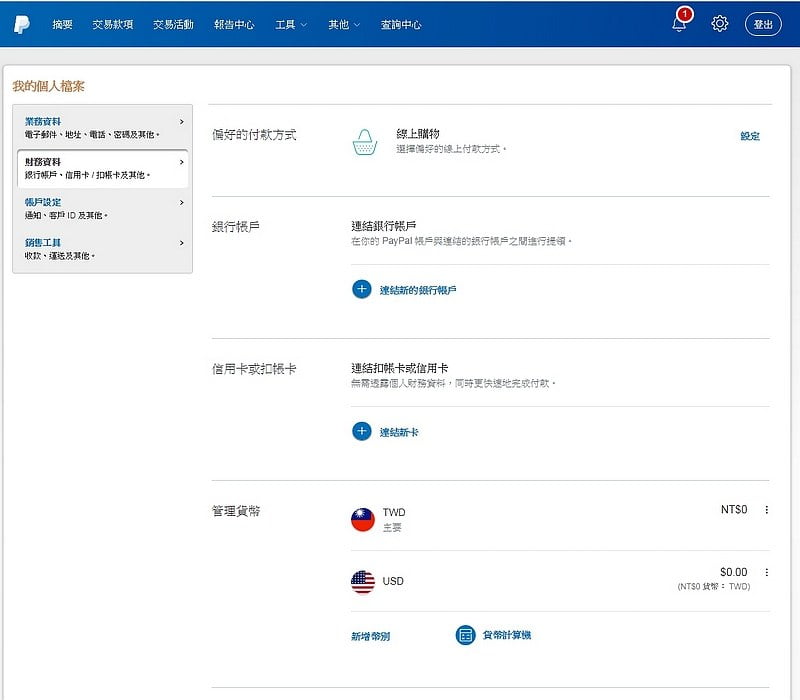This screenshot has height=700, width=800.
Task: Open settings via the gear icon
Action: point(719,23)
